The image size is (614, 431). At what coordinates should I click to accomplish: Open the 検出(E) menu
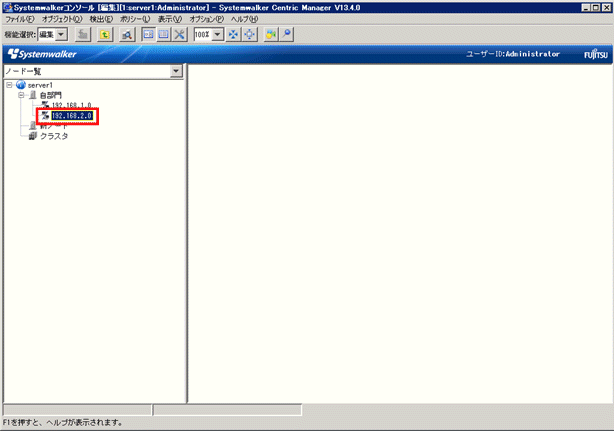pos(101,19)
